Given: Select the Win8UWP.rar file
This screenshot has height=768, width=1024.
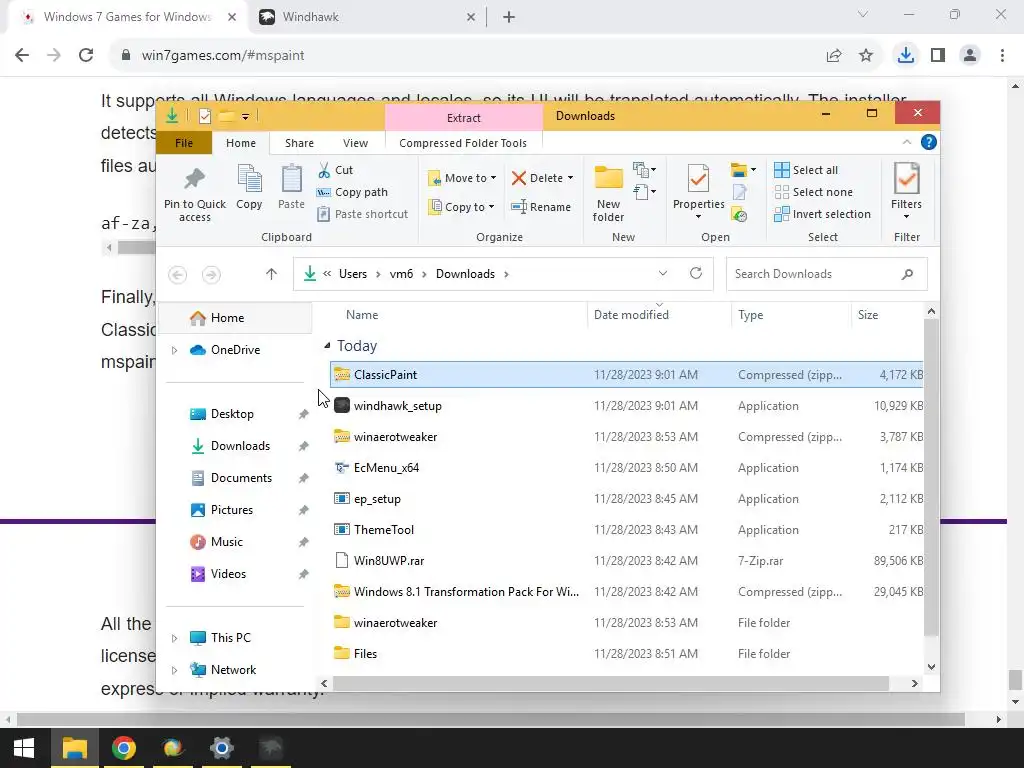Looking at the screenshot, I should click(x=626, y=560).
